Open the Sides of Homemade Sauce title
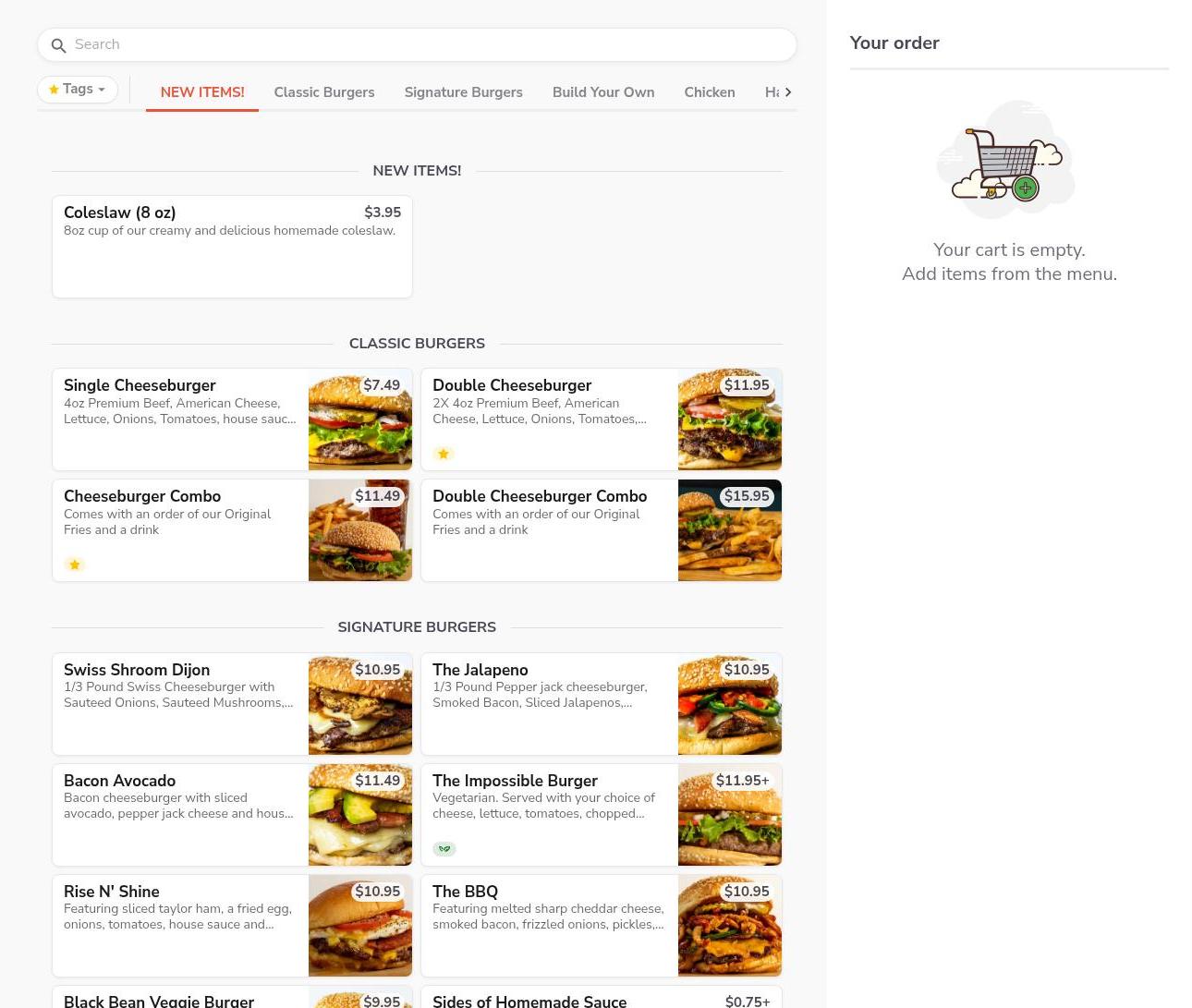1192x1008 pixels. click(x=529, y=1001)
